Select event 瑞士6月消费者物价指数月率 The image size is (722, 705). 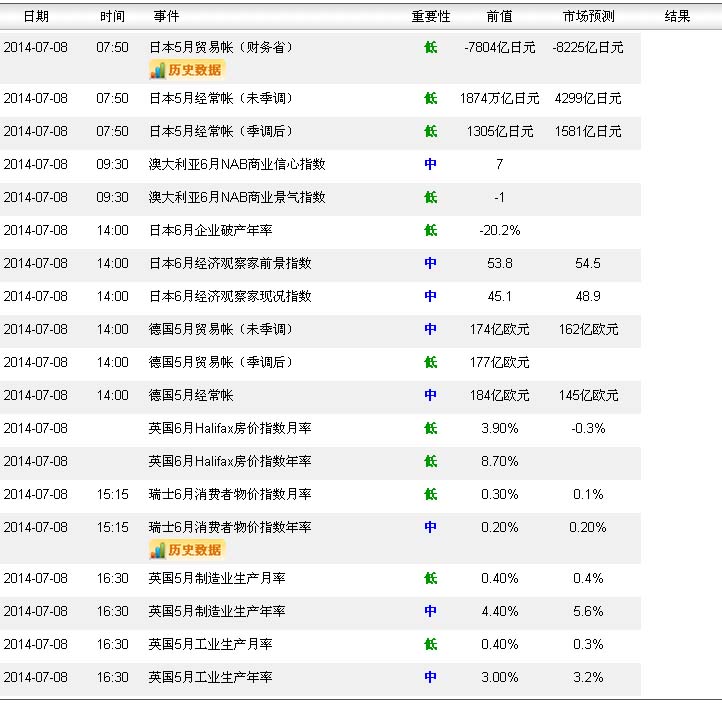pos(230,494)
